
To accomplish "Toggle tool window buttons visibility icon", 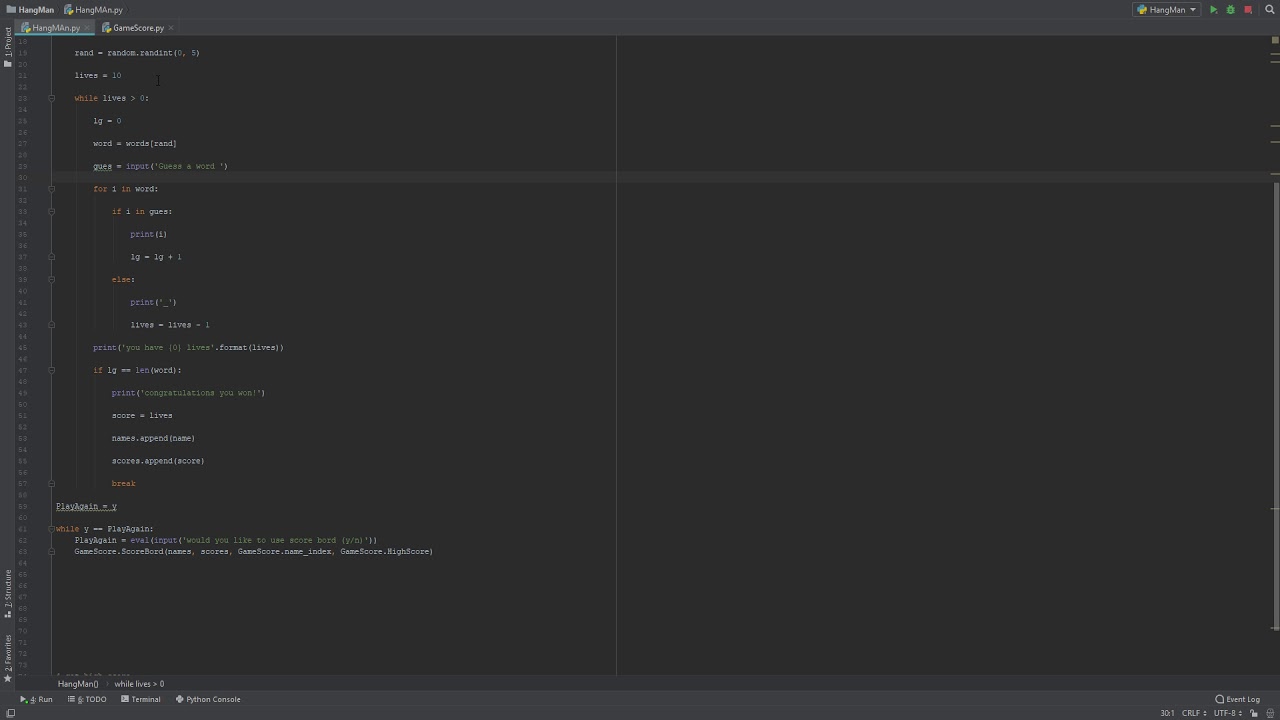I will click(10, 713).
